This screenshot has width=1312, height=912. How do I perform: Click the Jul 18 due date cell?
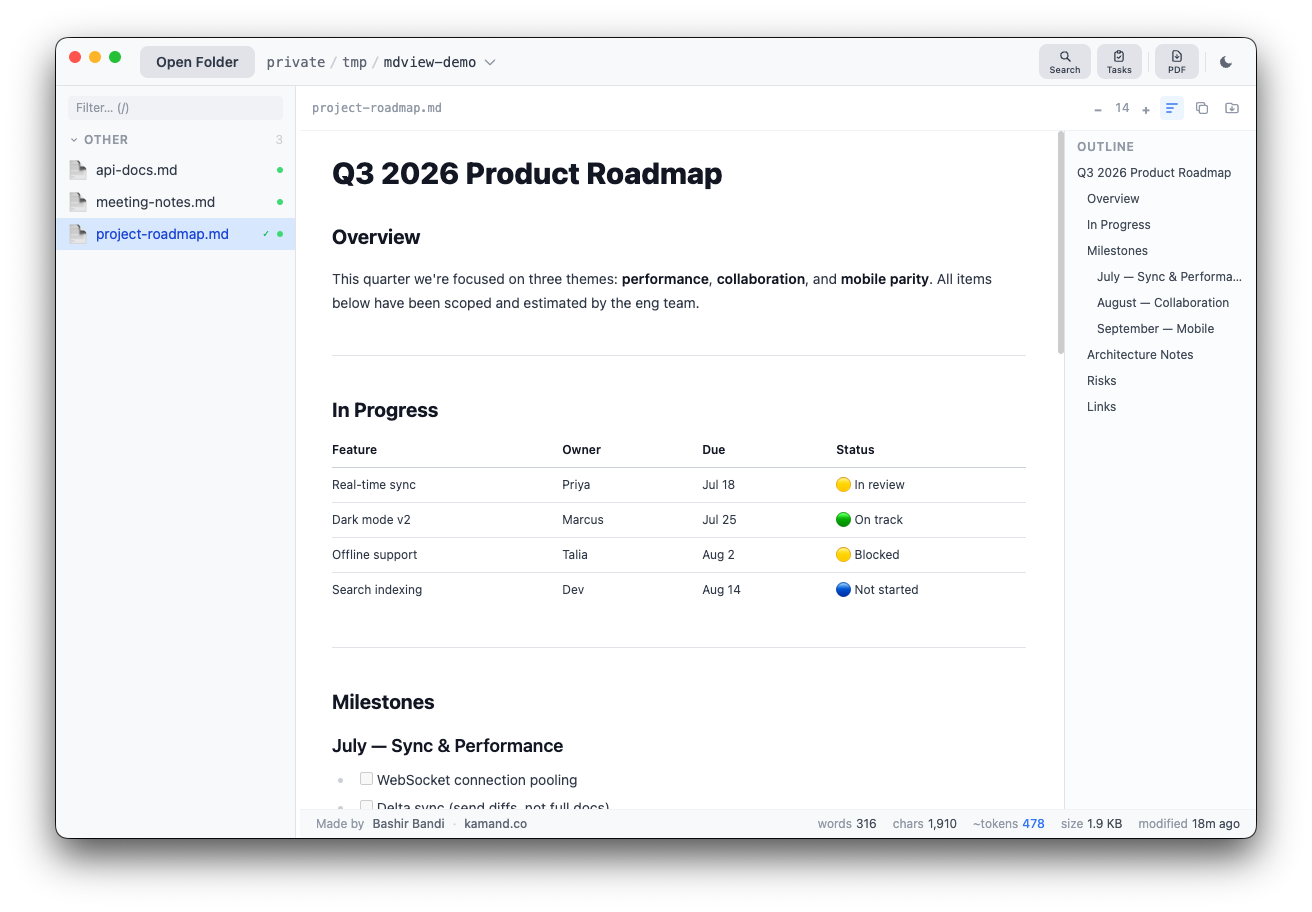coord(718,485)
